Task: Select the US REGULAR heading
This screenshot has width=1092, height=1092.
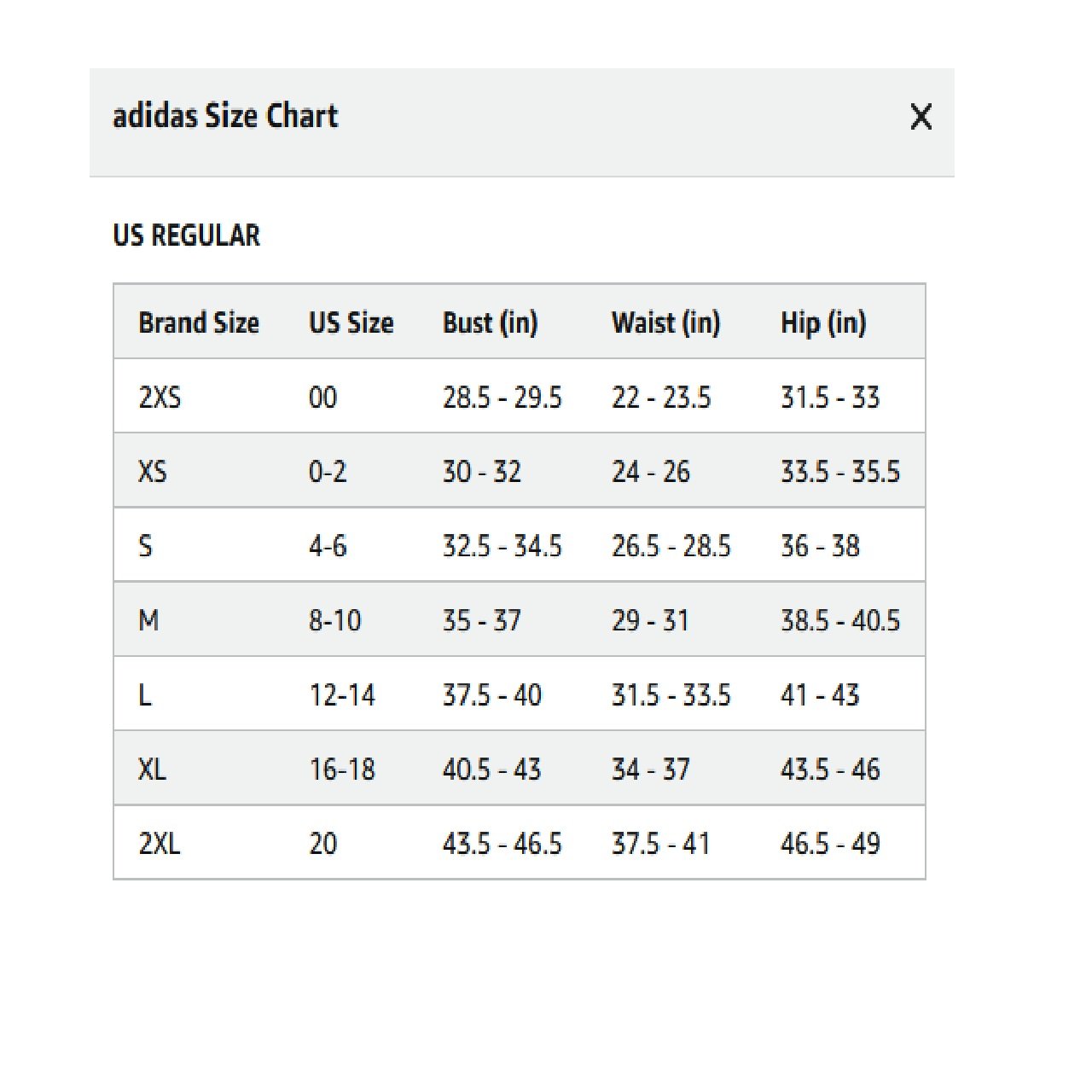Action: pos(186,235)
